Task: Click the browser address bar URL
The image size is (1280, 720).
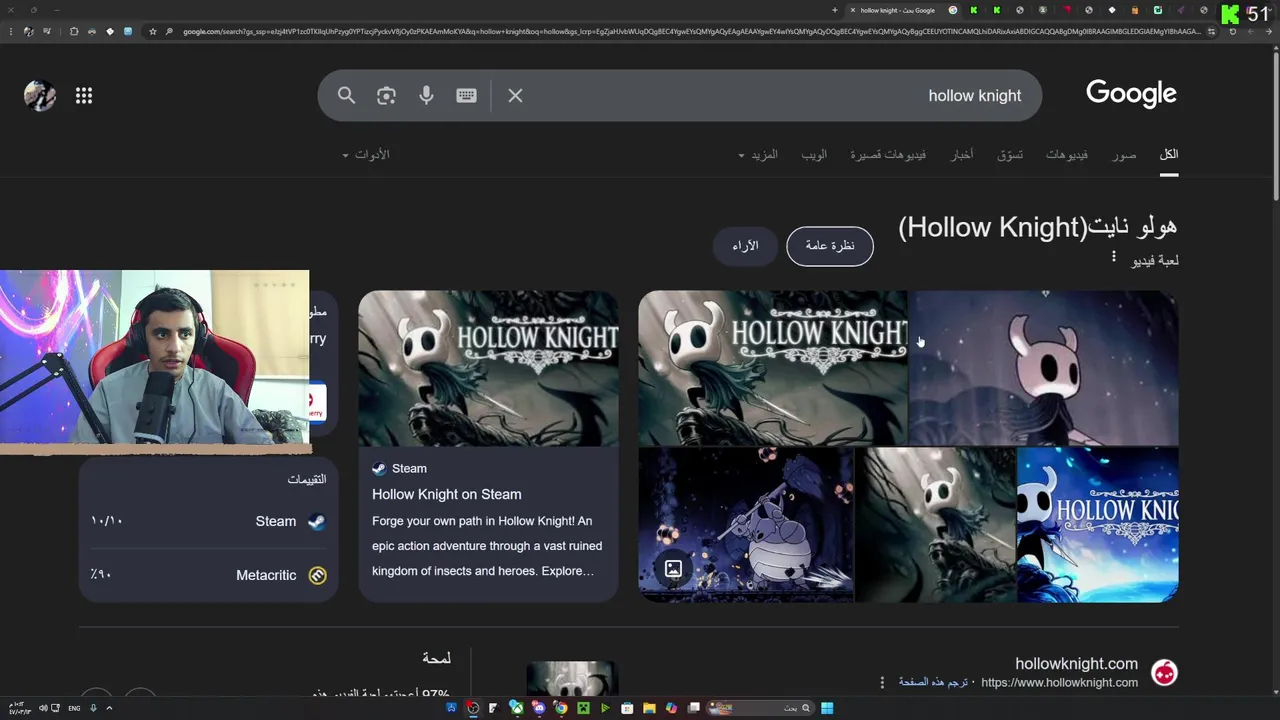Action: 690,32
